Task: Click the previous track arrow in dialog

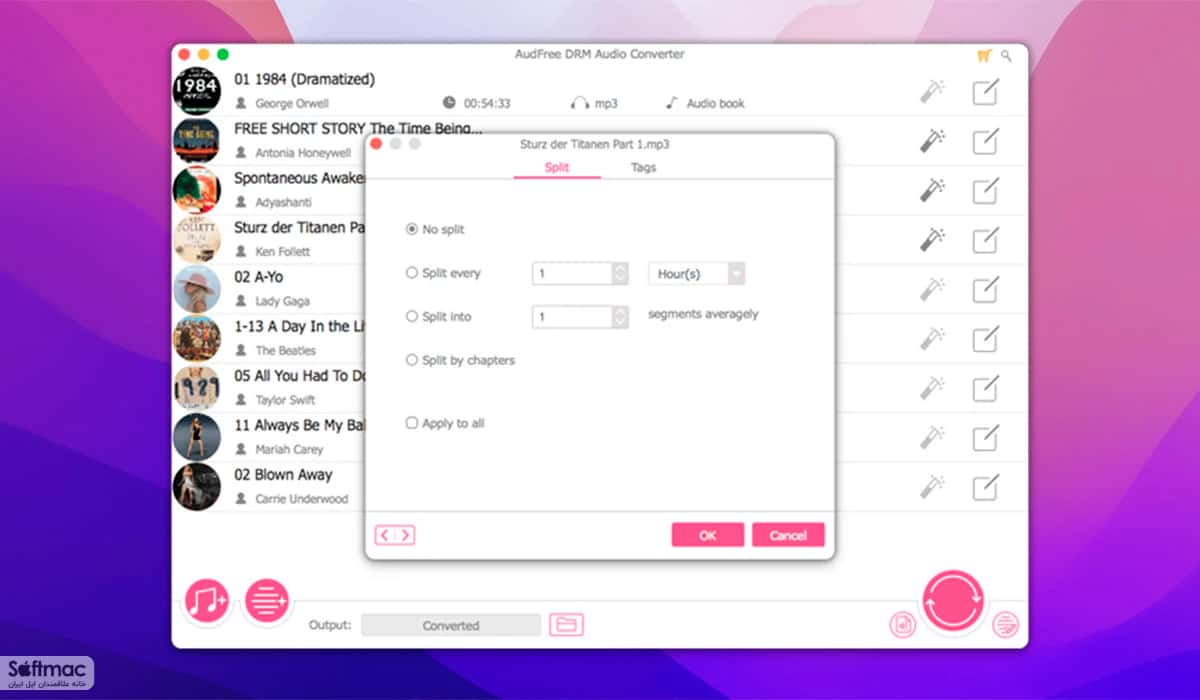Action: tap(385, 535)
